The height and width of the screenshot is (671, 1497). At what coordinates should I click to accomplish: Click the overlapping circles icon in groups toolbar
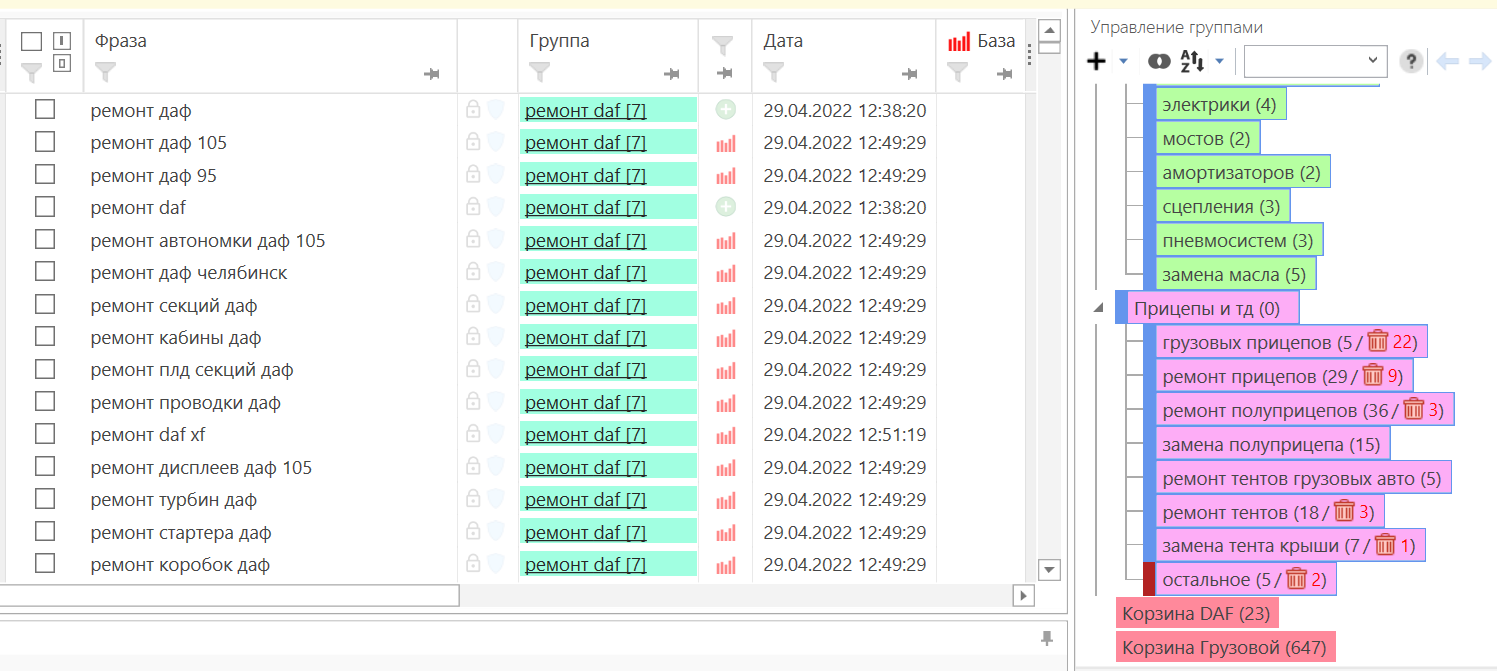[x=1159, y=61]
